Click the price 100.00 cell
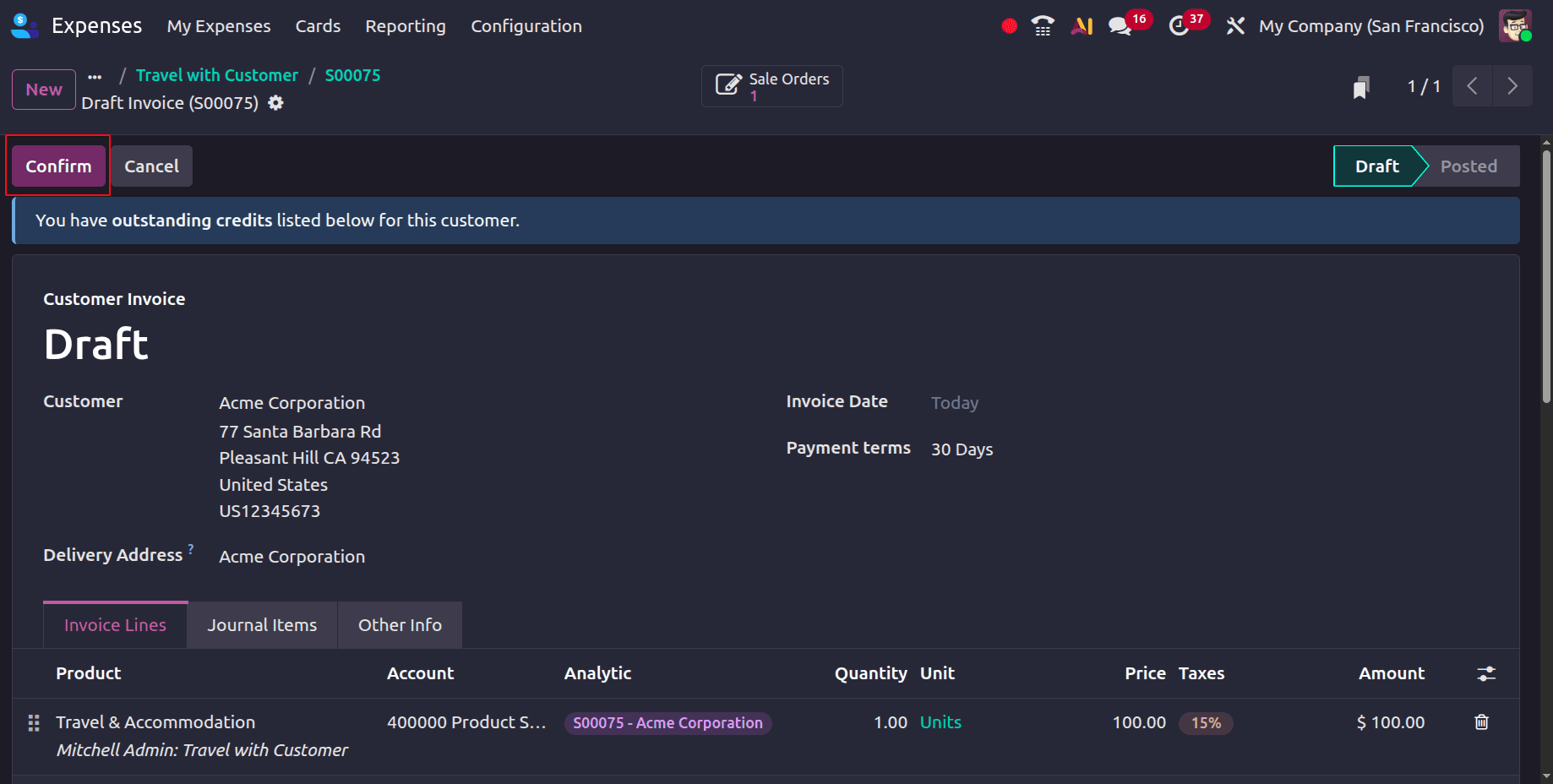The width and height of the screenshot is (1553, 784). point(1139,722)
